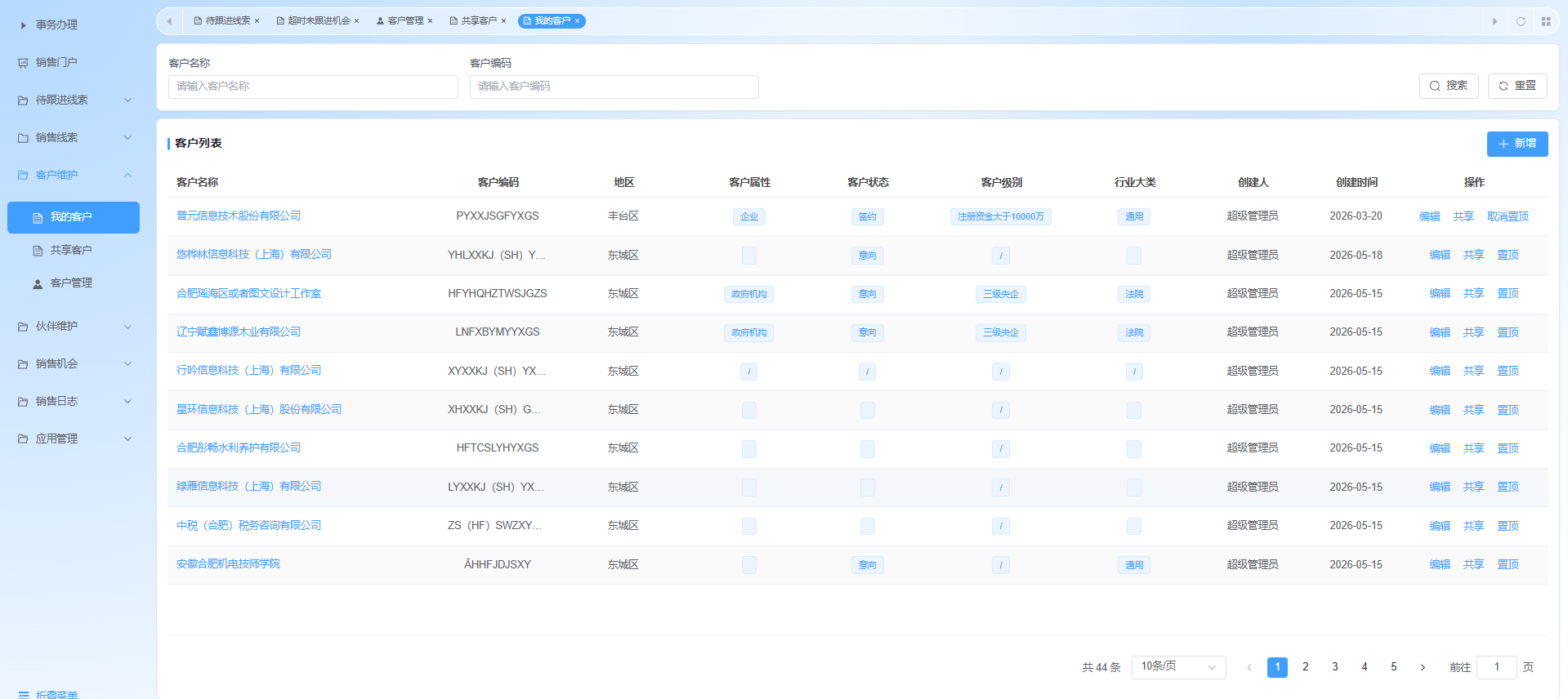Click customer code HFYHQHZTWSJGZS
The image size is (1568, 699).
coord(498,294)
